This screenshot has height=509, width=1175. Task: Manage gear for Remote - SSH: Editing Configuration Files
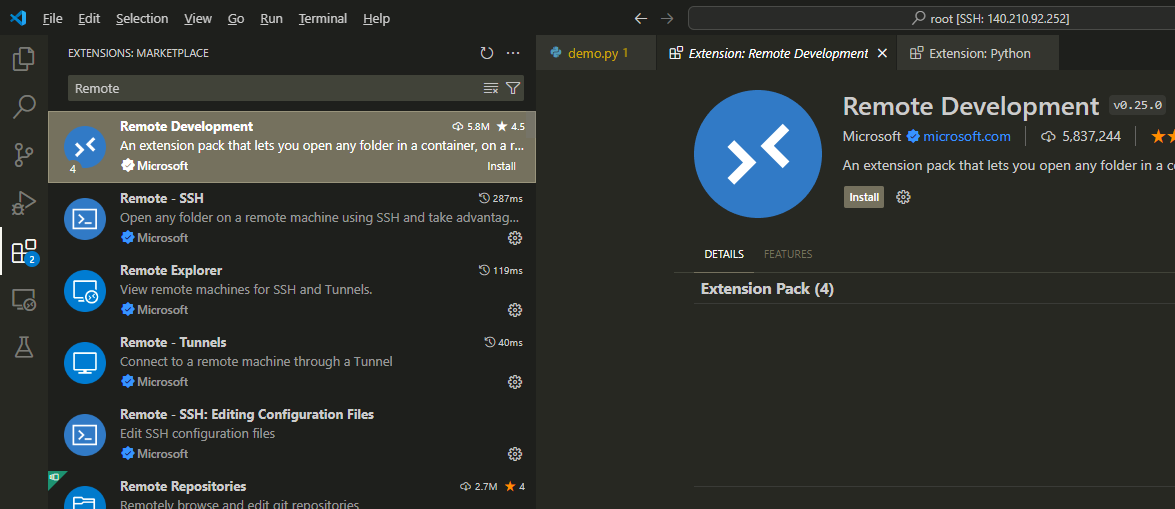click(x=515, y=454)
